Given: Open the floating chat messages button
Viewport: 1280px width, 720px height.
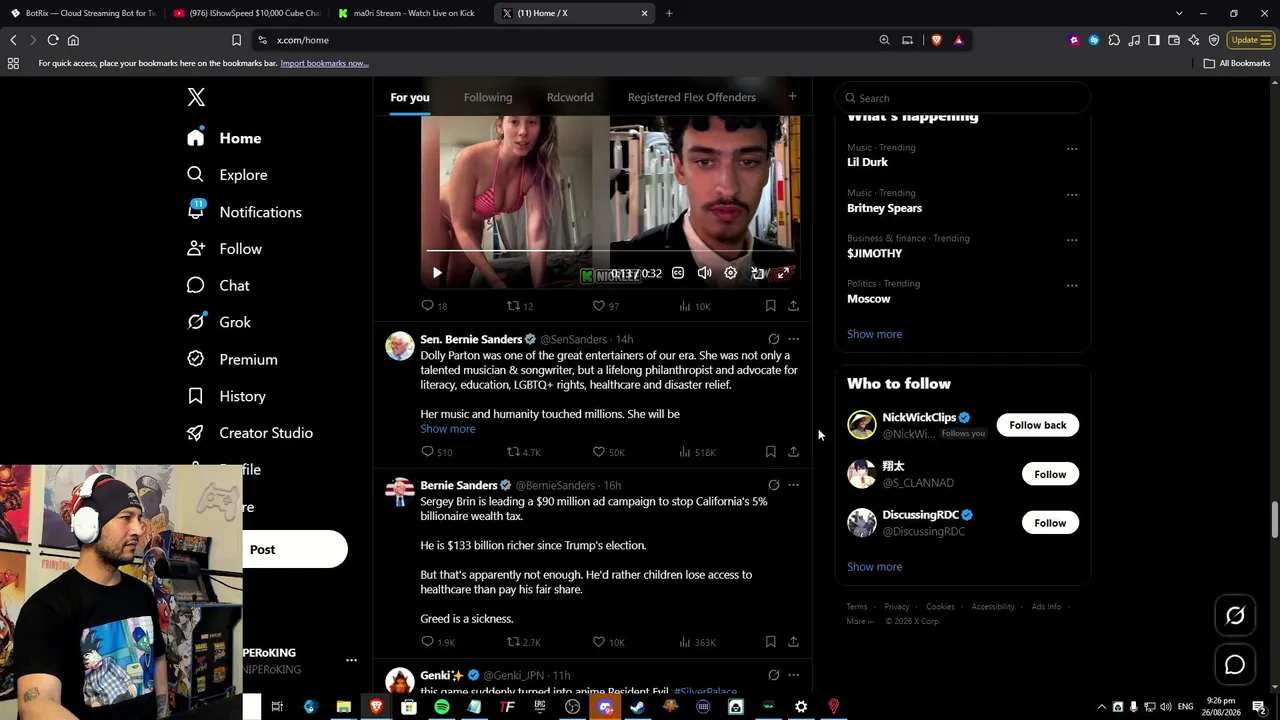Looking at the screenshot, I should pos(1235,665).
